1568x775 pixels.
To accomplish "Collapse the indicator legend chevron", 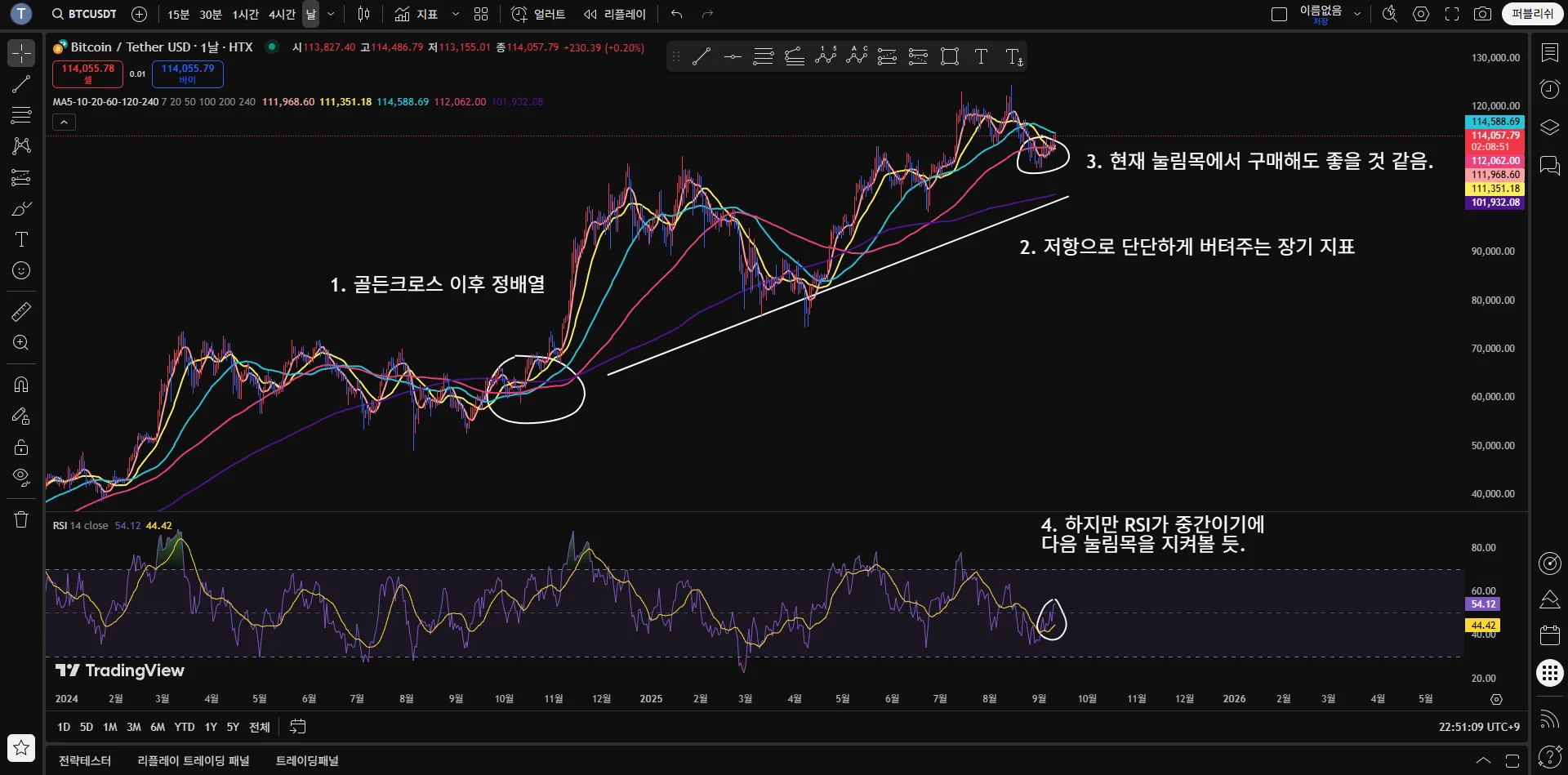I will (x=64, y=122).
